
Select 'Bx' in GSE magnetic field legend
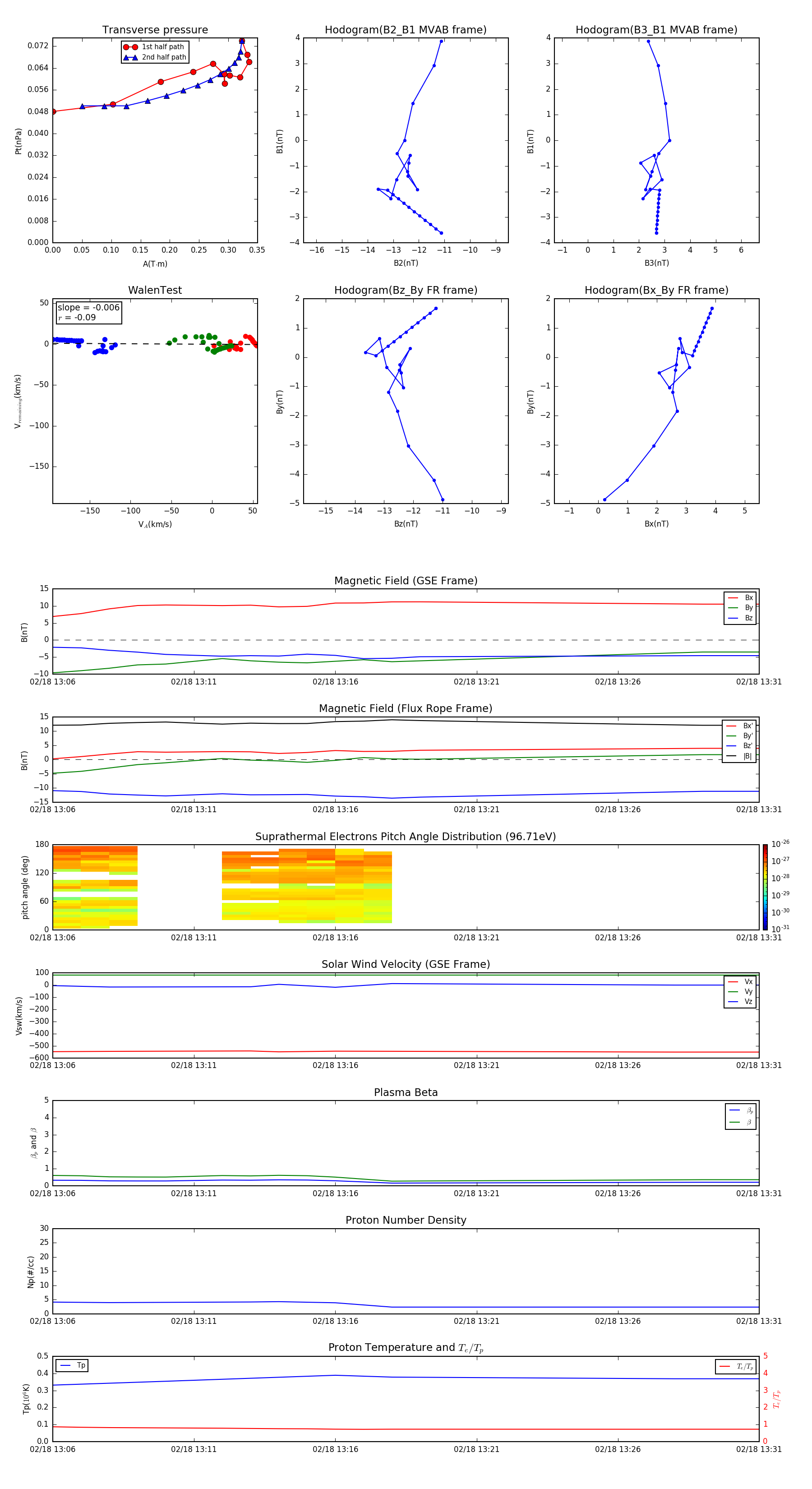[740, 598]
